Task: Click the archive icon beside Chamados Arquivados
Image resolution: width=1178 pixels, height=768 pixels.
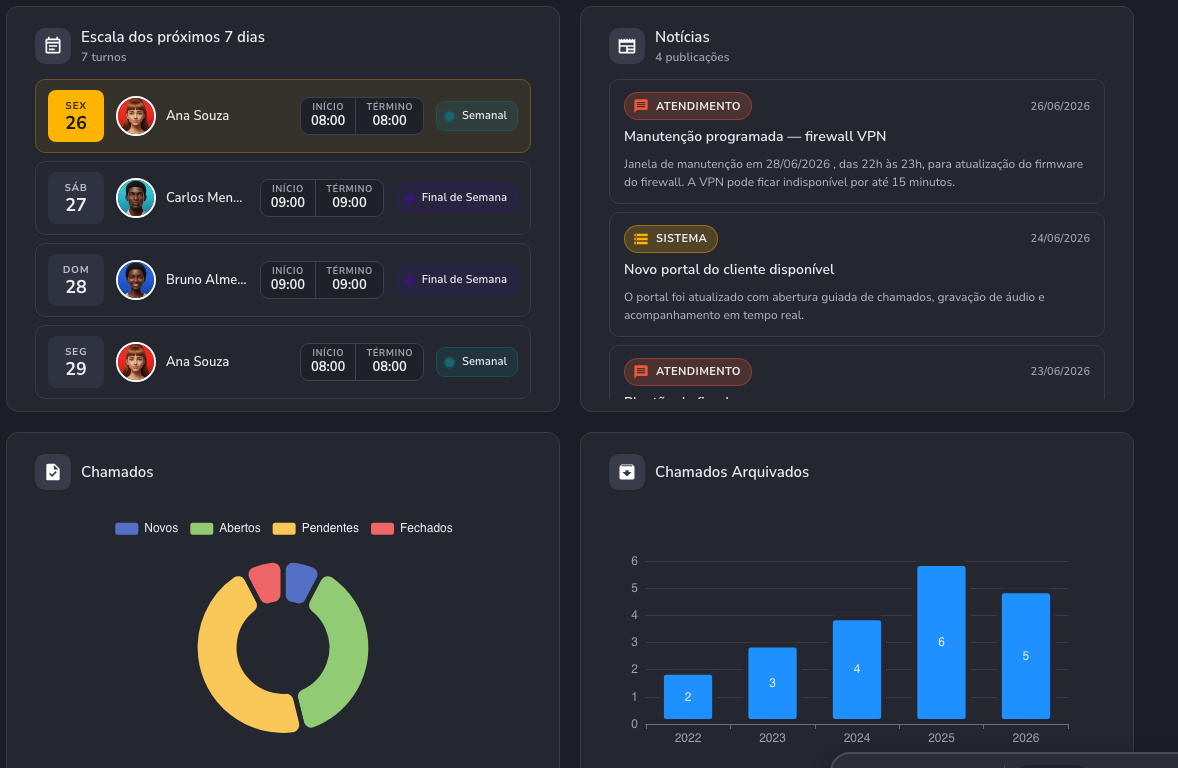Action: (x=627, y=472)
